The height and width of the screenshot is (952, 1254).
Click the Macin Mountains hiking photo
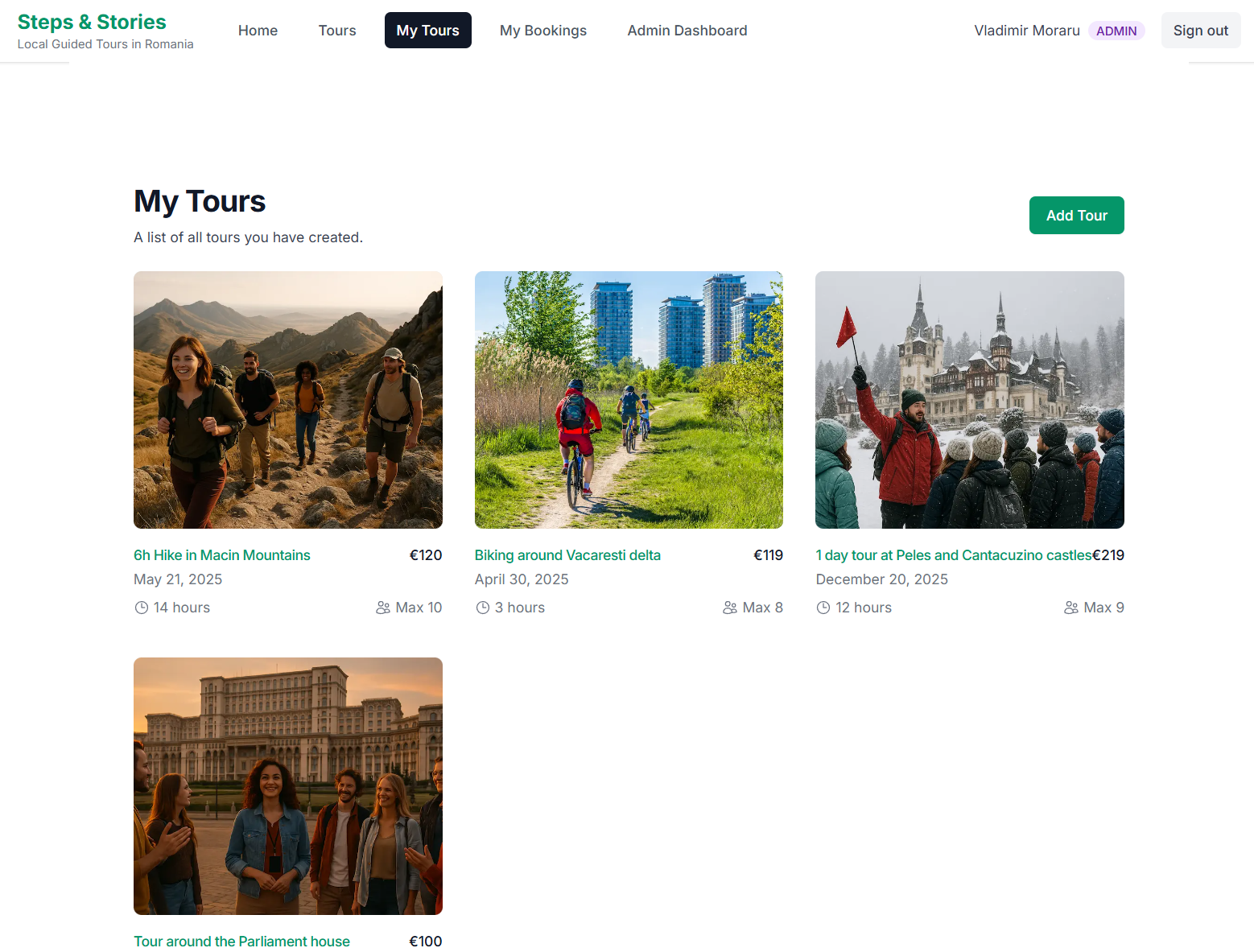(x=288, y=400)
